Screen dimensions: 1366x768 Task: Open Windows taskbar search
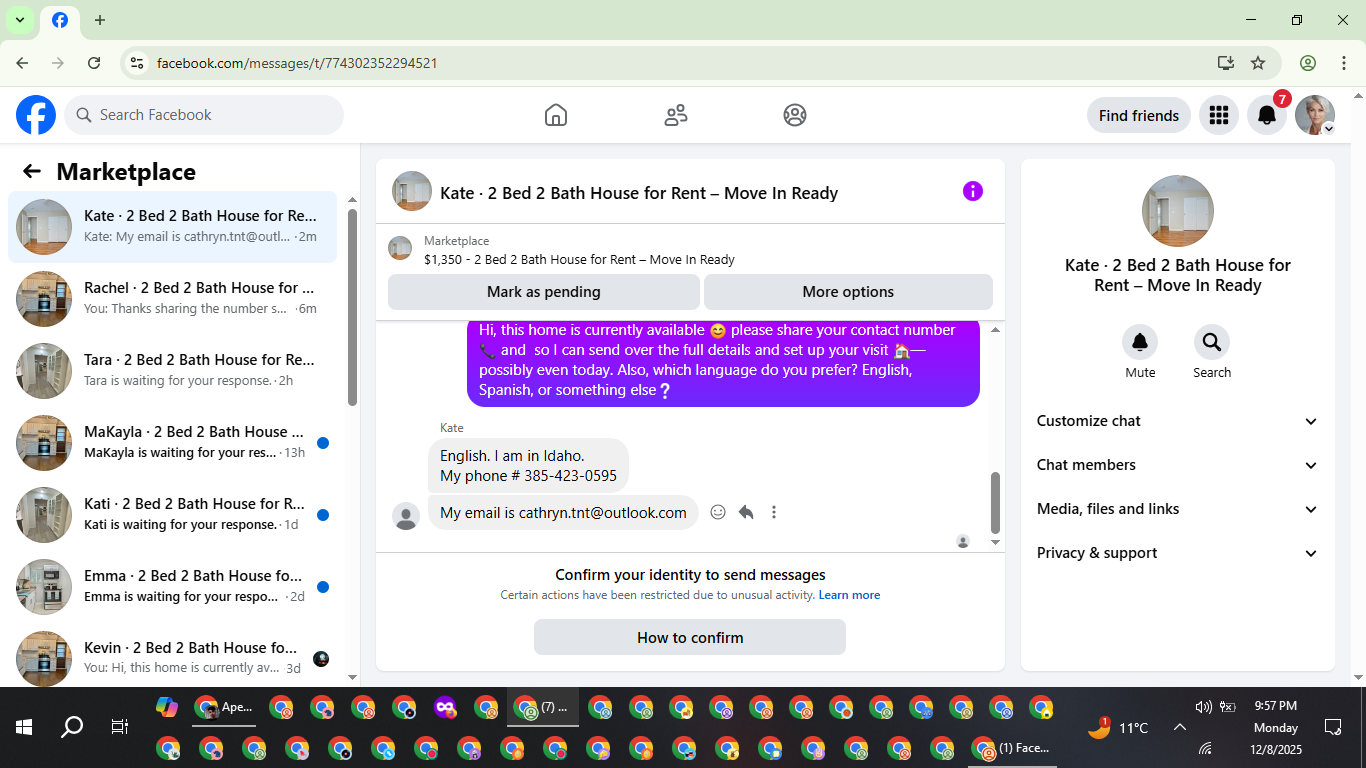(x=72, y=727)
